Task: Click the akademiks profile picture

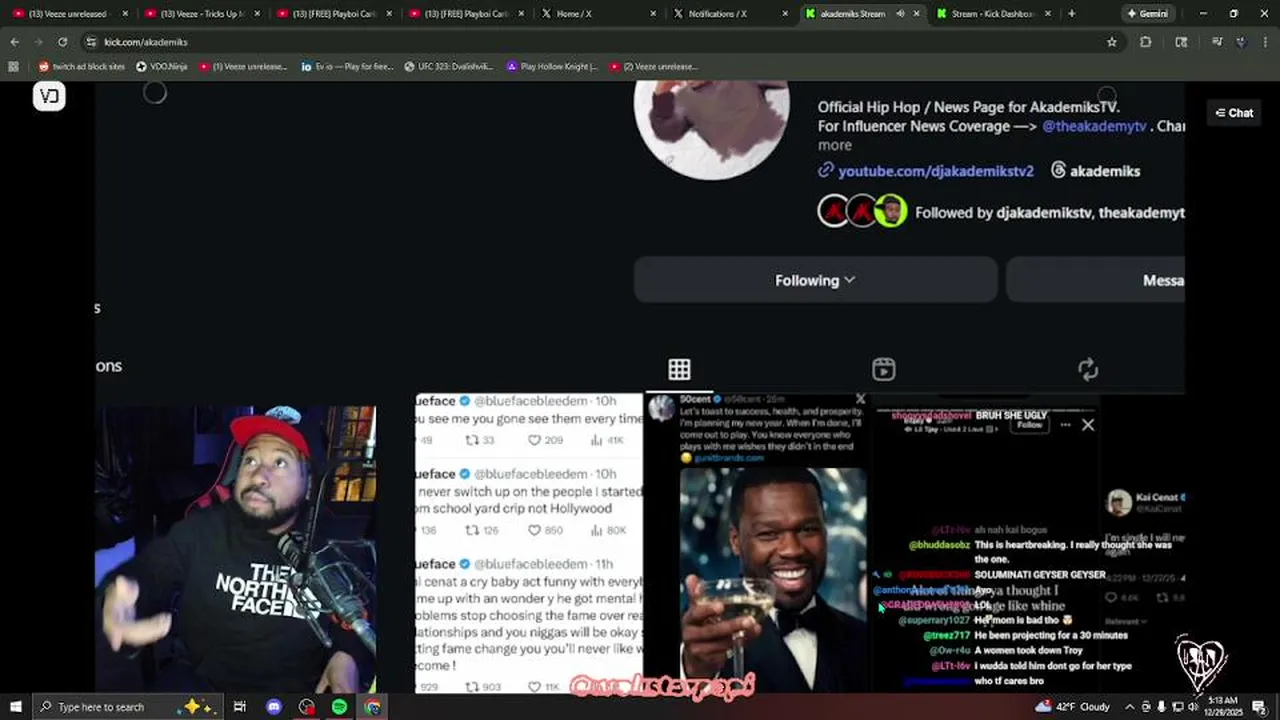Action: 711,130
